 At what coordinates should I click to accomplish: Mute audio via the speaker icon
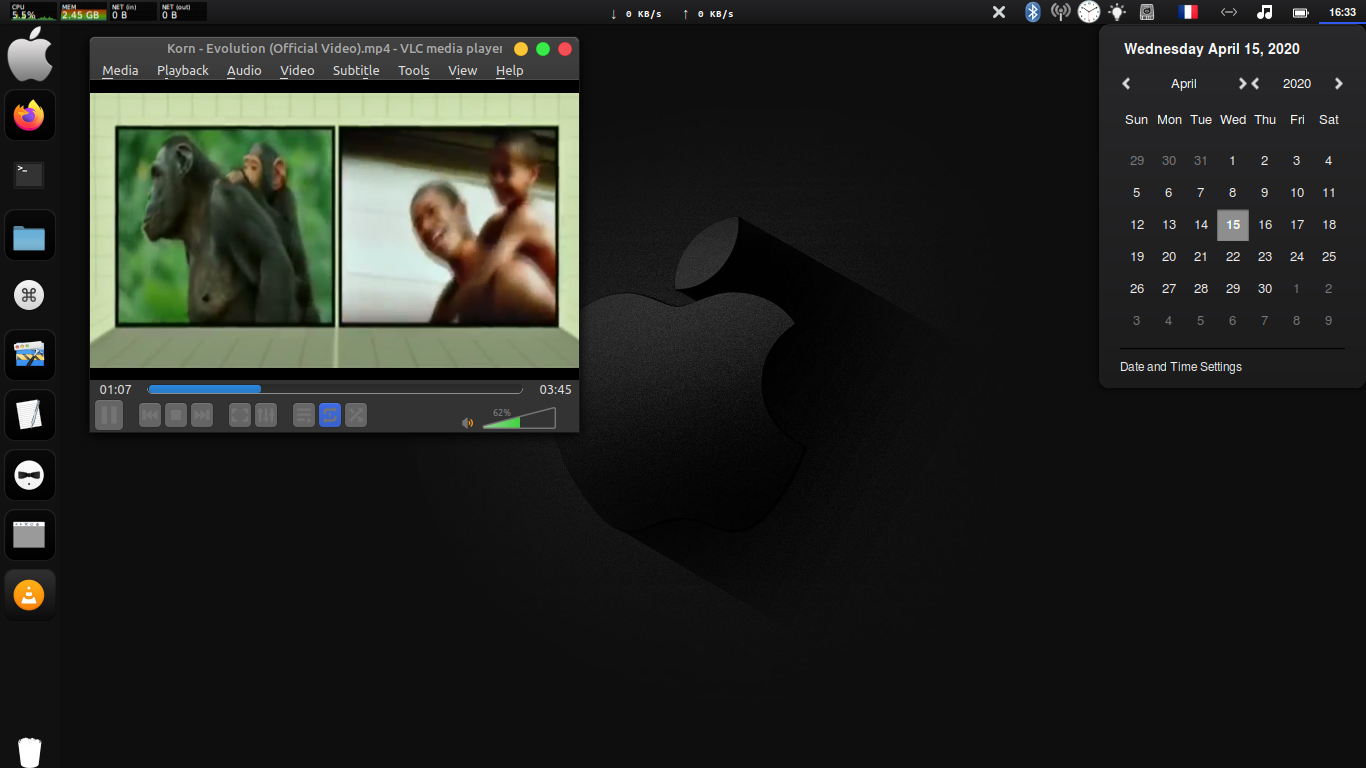click(x=467, y=423)
